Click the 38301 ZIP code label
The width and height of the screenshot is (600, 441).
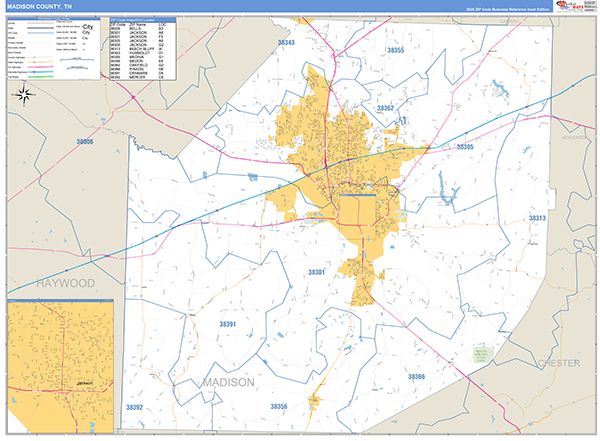tap(317, 272)
